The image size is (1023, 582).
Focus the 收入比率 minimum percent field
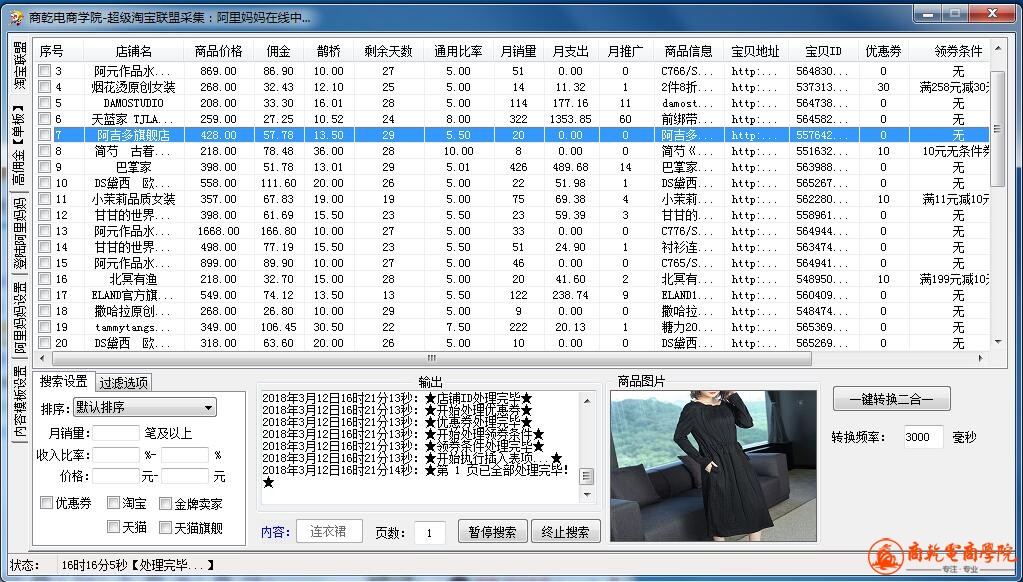116,455
